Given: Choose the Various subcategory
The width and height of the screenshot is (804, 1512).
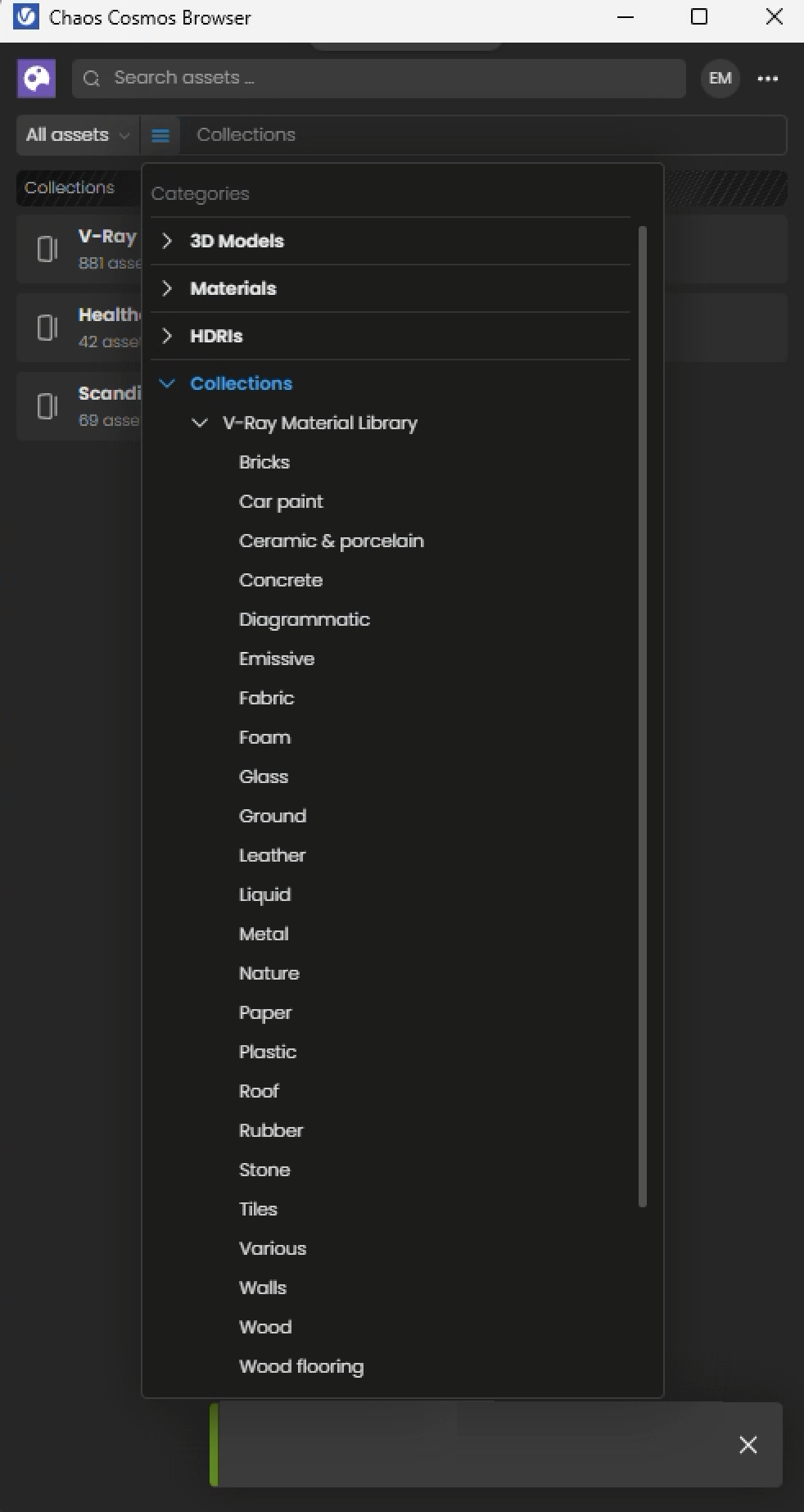Looking at the screenshot, I should pos(273,1248).
